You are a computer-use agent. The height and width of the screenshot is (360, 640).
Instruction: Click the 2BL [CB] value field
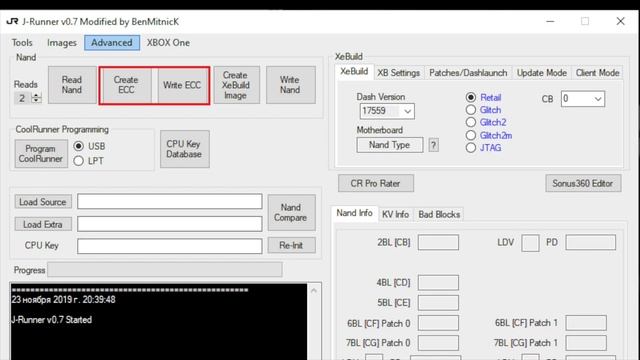pyautogui.click(x=438, y=242)
